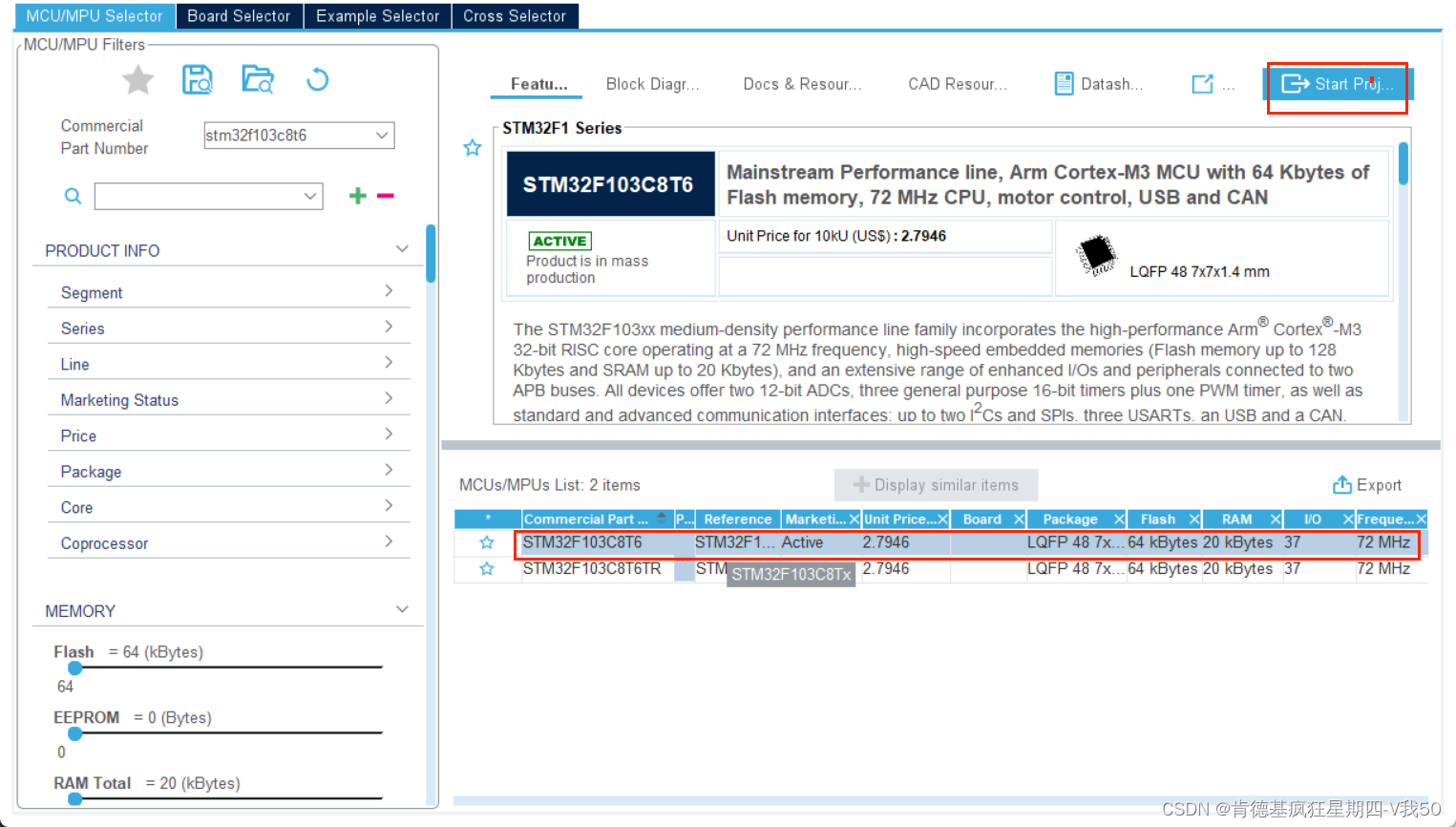1456x827 pixels.
Task: Click the save search floppy disk icon
Action: [198, 79]
